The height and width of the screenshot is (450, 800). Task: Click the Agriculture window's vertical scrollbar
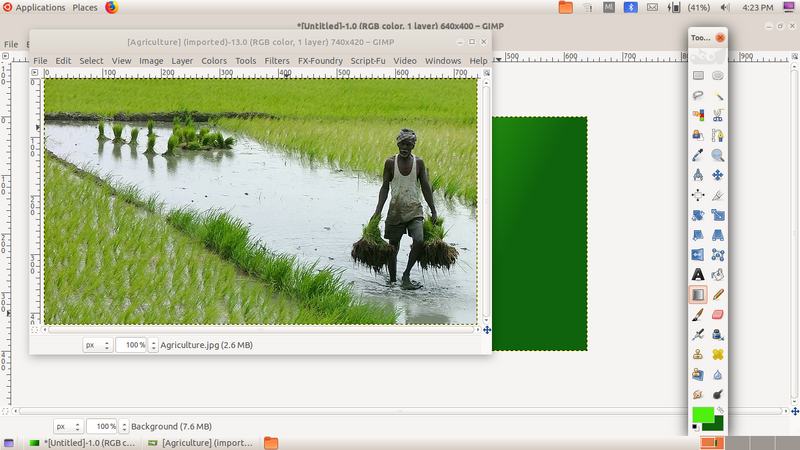point(487,202)
